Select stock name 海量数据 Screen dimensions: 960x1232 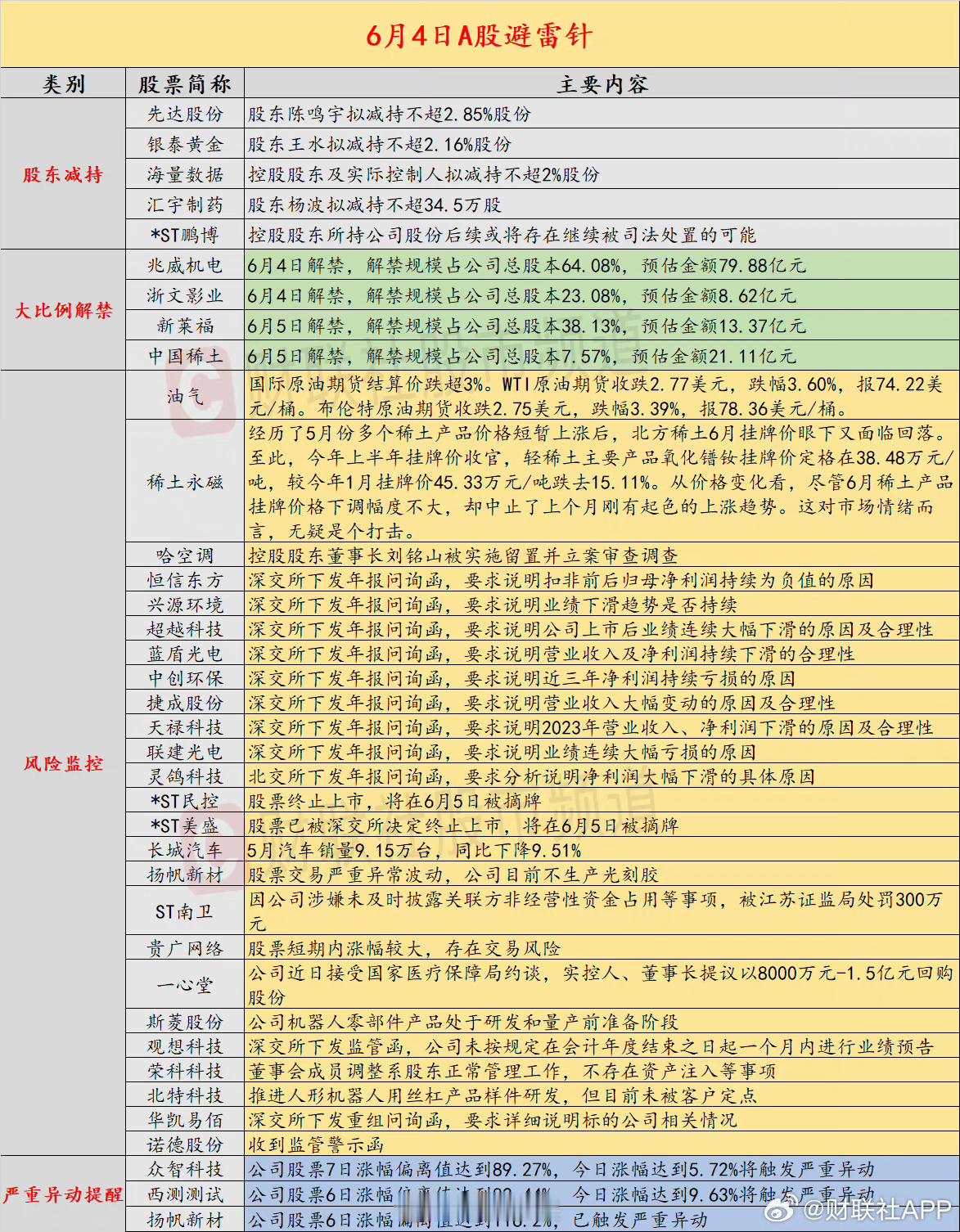(x=185, y=175)
